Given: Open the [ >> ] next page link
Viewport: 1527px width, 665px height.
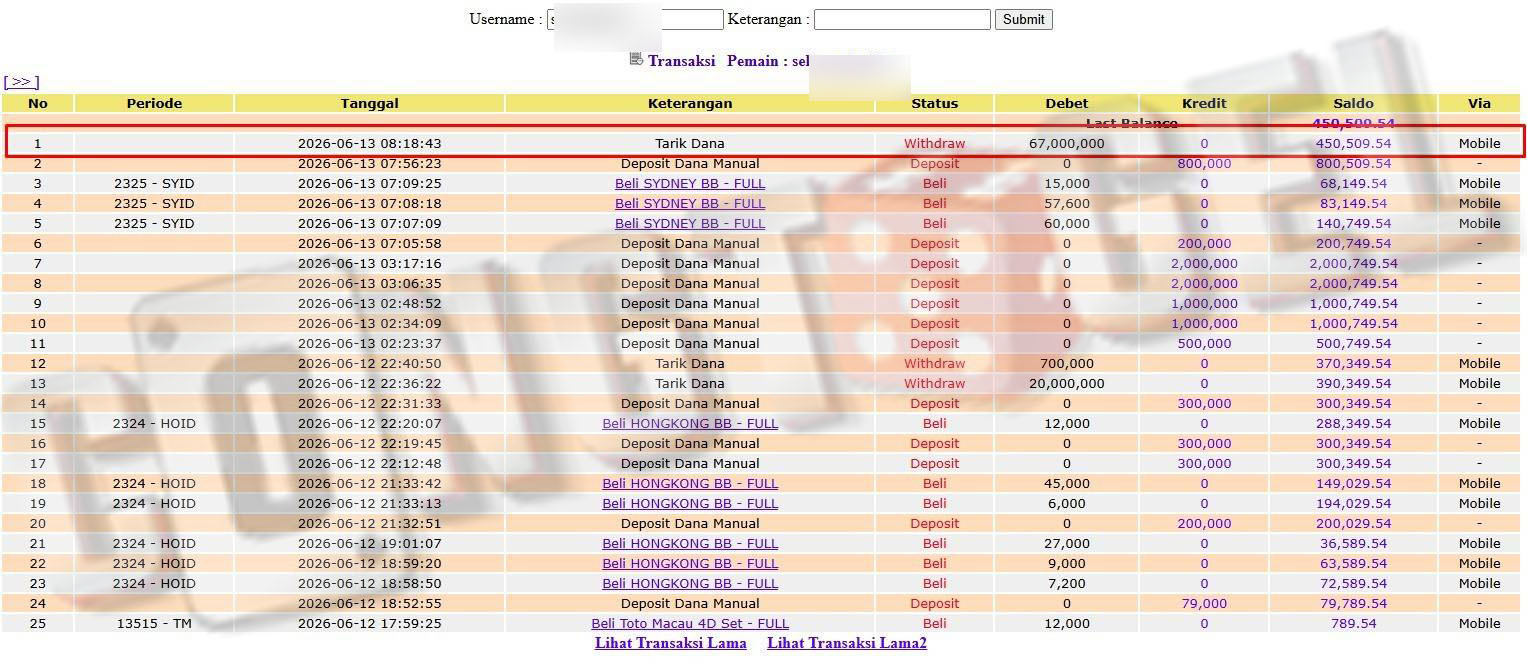Looking at the screenshot, I should [x=21, y=82].
